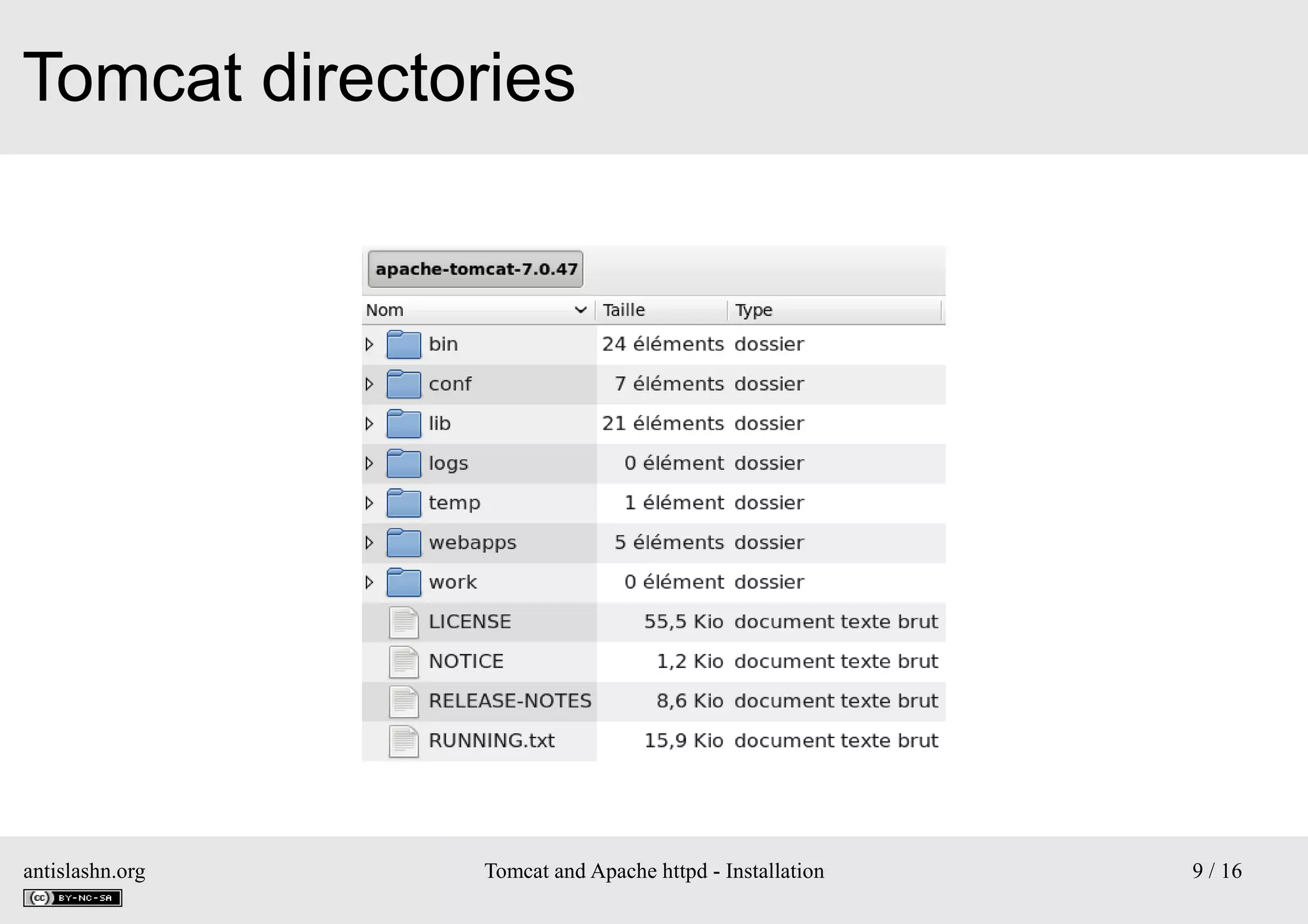Click the RELEASE-NOTES file icon
The image size is (1308, 924).
click(404, 702)
